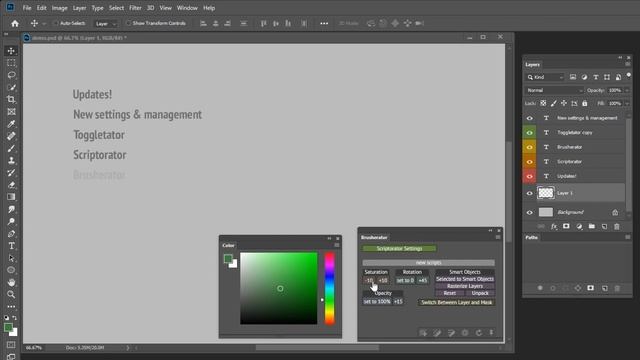The height and width of the screenshot is (360, 640).
Task: Click Saturation +10 button
Action: coord(383,280)
